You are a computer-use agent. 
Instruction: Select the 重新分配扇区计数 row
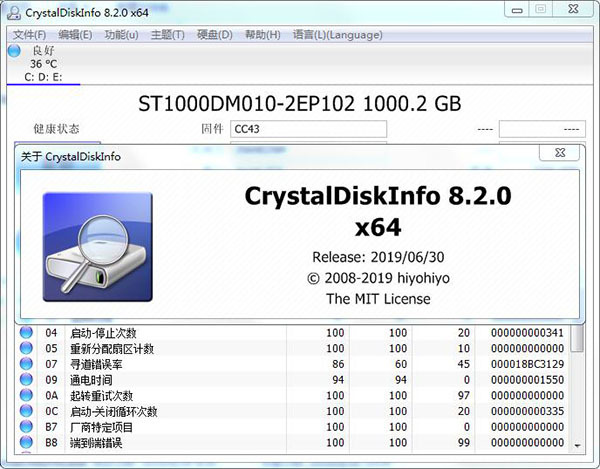point(292,348)
